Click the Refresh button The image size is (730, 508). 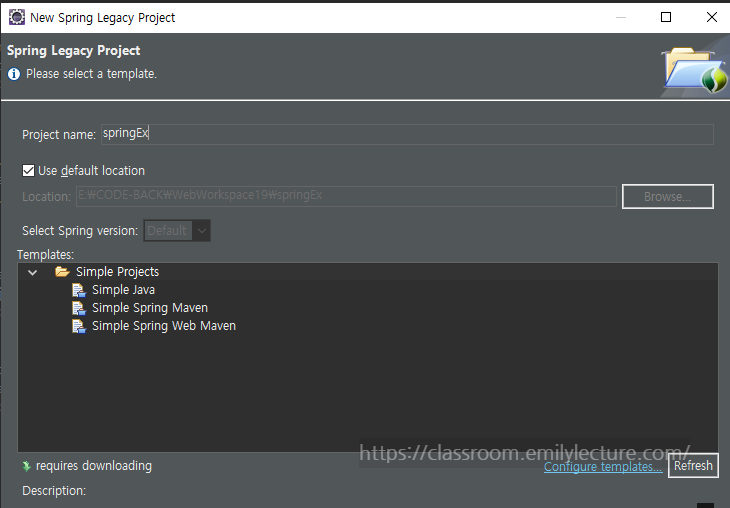point(693,466)
